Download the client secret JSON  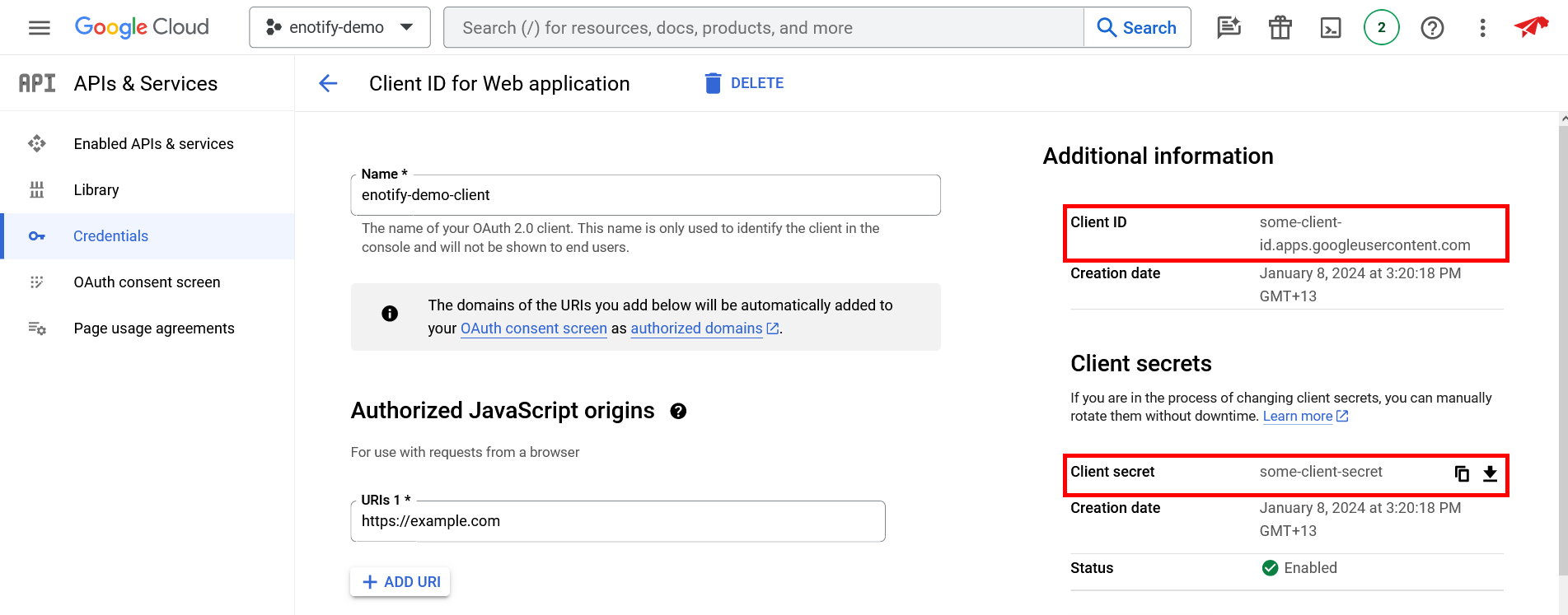coord(1490,473)
